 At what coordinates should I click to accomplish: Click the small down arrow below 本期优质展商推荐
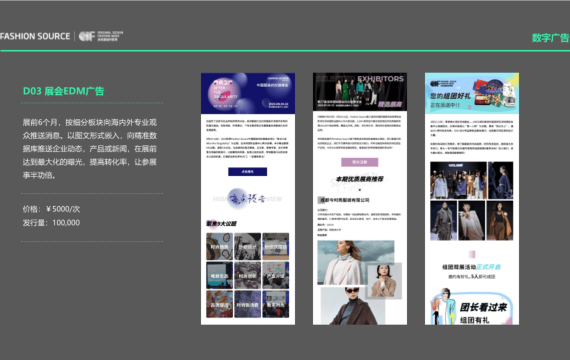[360, 190]
